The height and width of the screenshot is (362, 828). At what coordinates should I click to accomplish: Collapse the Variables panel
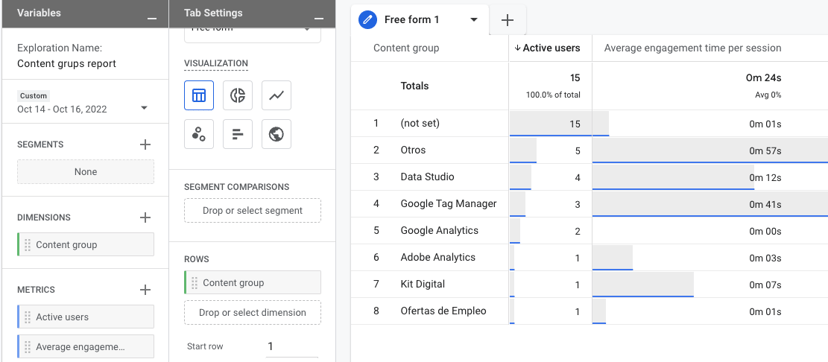[152, 18]
